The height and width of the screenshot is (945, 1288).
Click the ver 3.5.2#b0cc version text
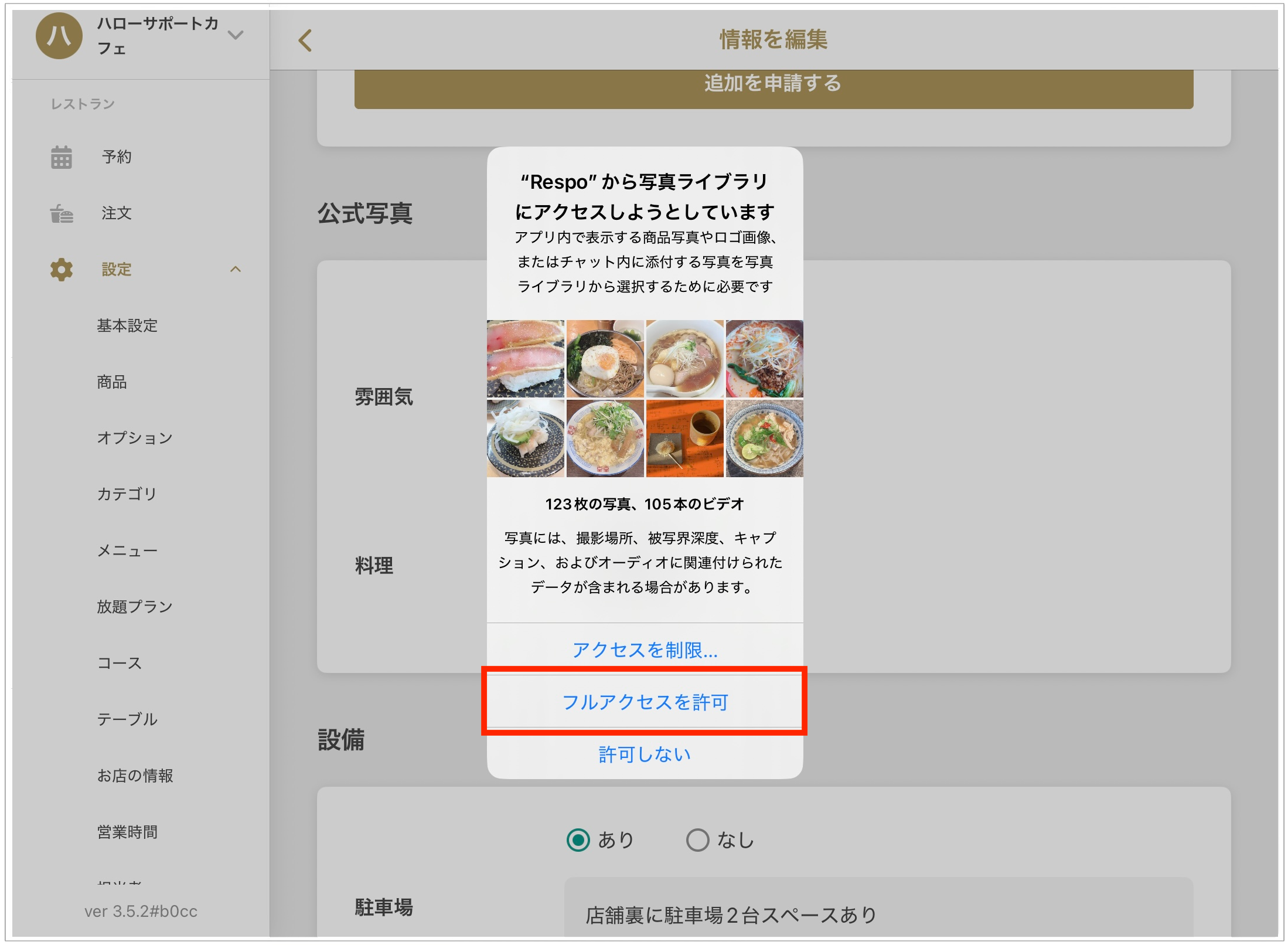point(141,912)
